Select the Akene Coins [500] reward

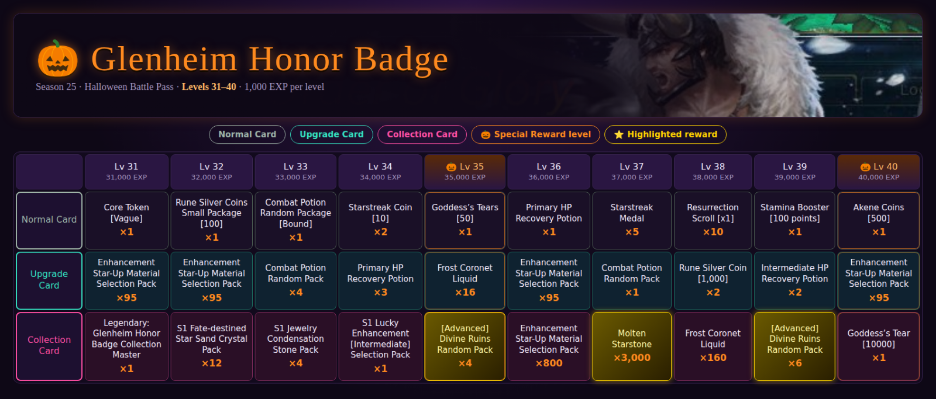[878, 220]
